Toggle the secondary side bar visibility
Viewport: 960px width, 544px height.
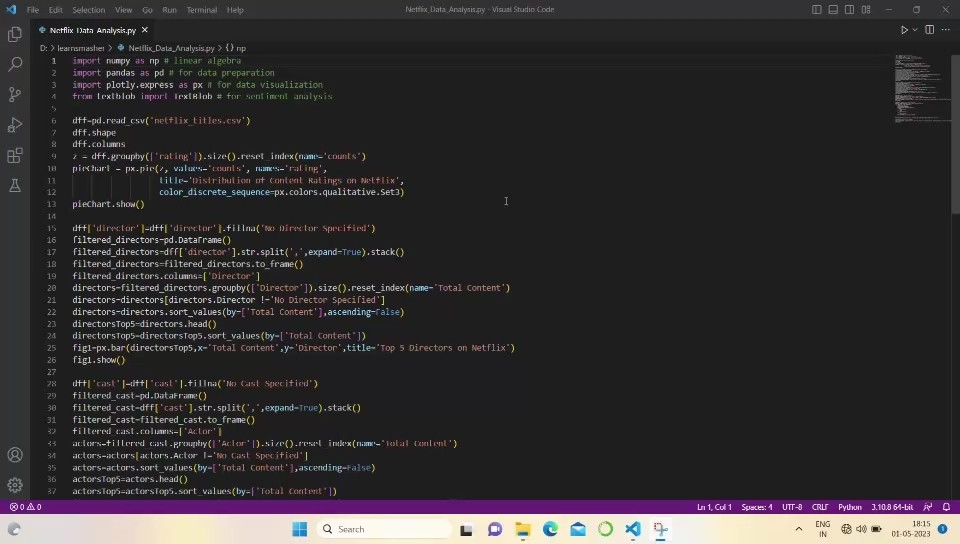849,10
